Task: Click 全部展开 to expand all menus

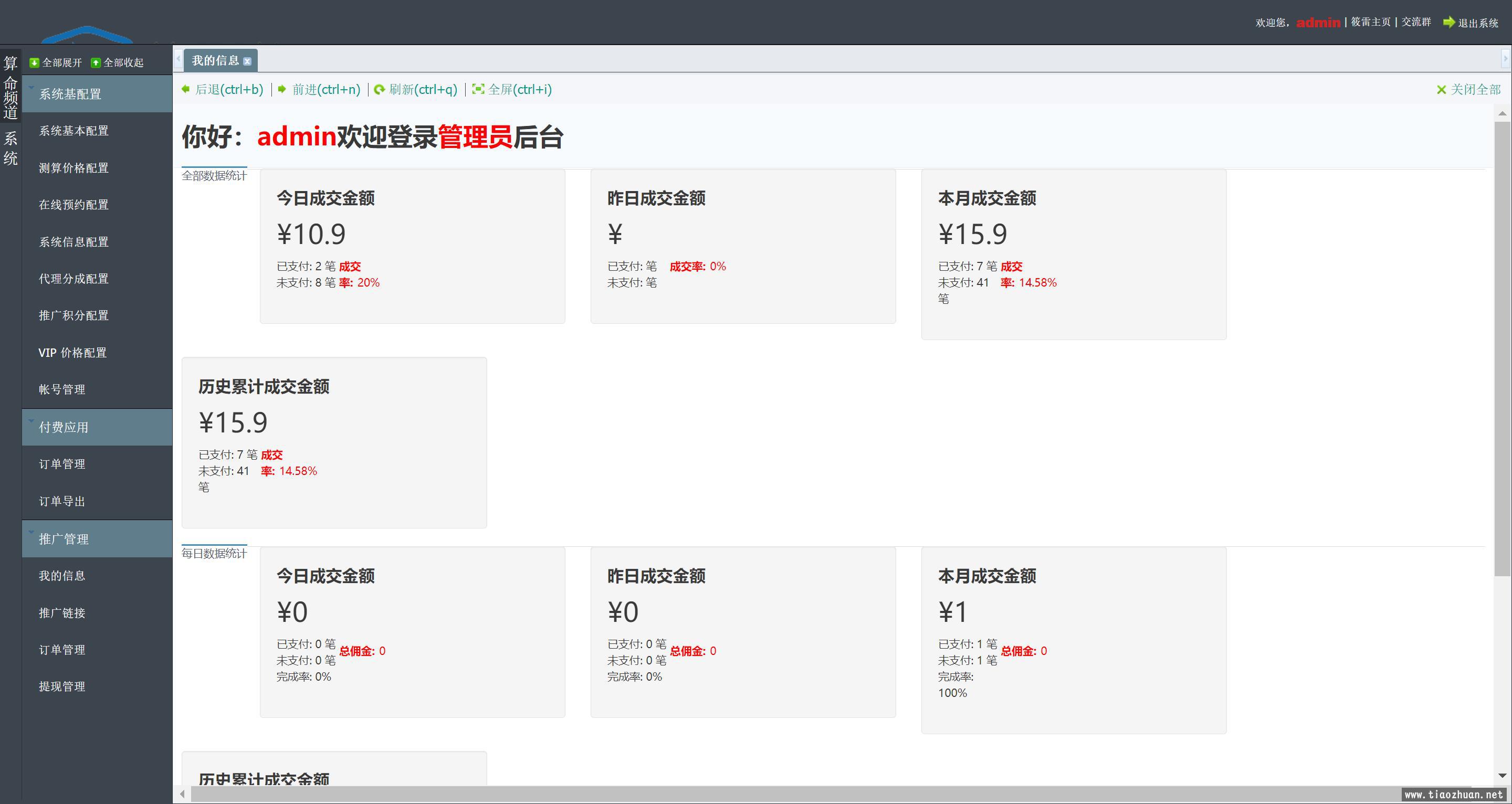Action: (62, 63)
